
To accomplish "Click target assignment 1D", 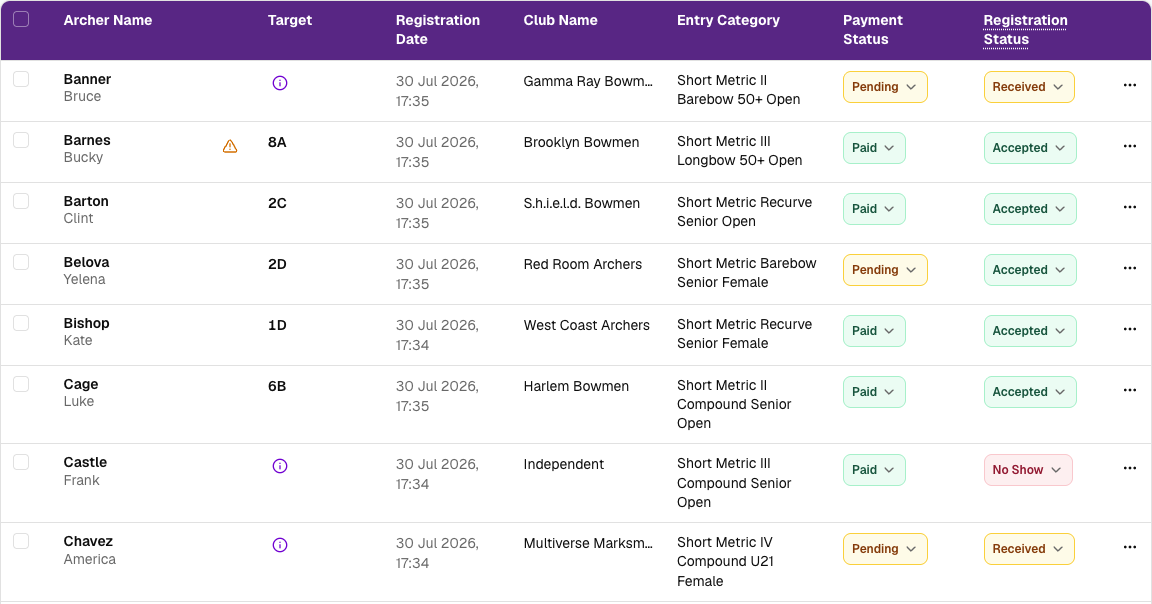I will pyautogui.click(x=277, y=326).
